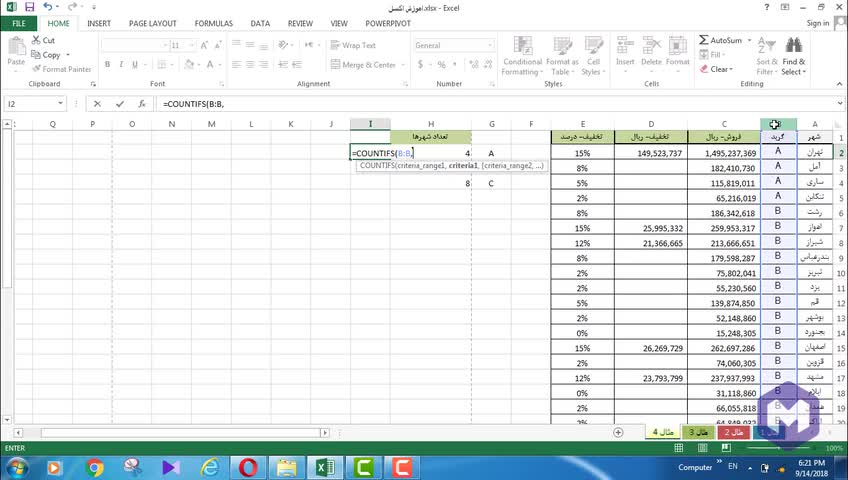
Task: Click the AutoSum sigma icon
Action: [704, 40]
